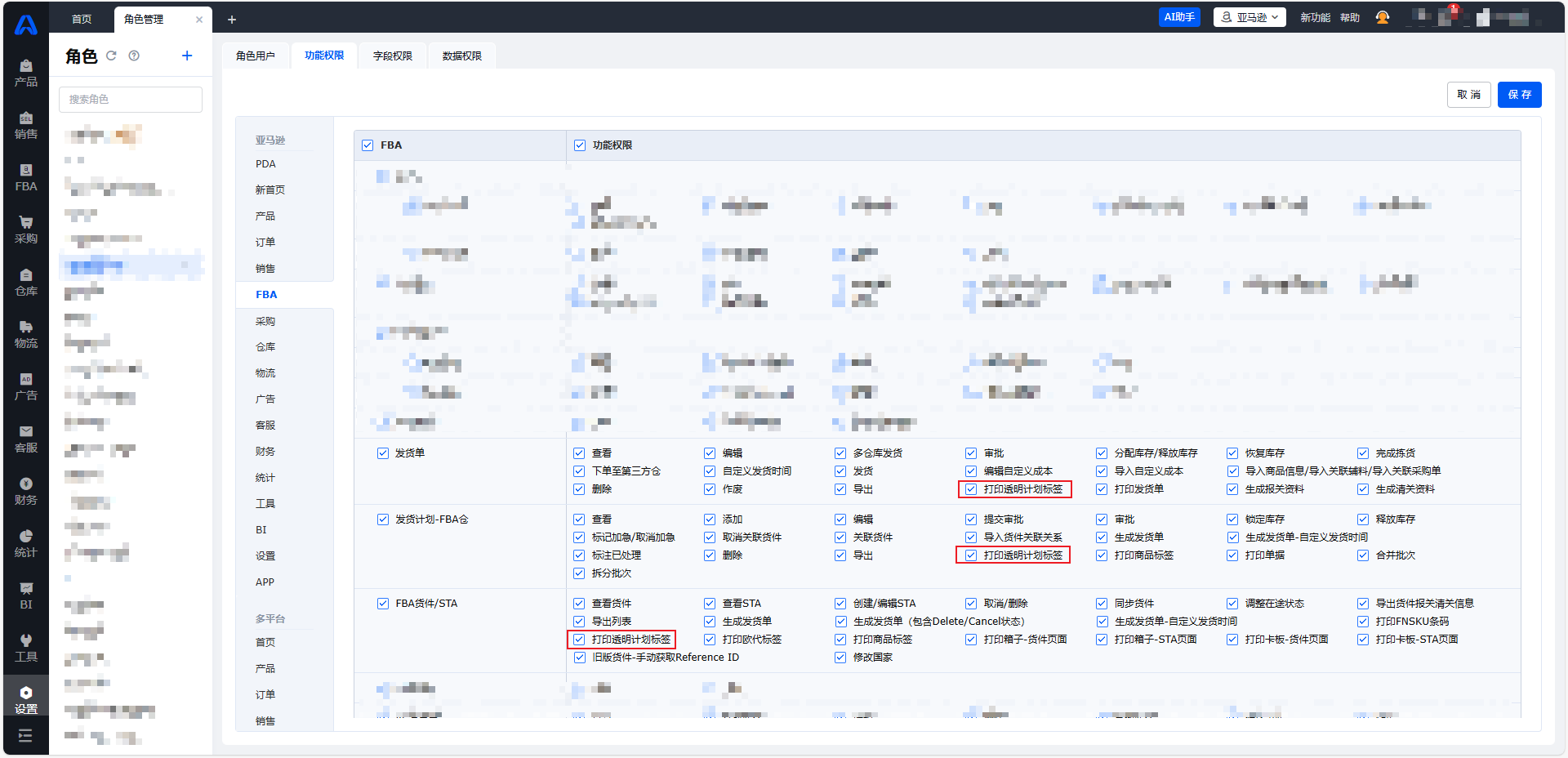1568x758 pixels.
Task: Click the refresh icon beside 角色
Action: click(x=111, y=56)
